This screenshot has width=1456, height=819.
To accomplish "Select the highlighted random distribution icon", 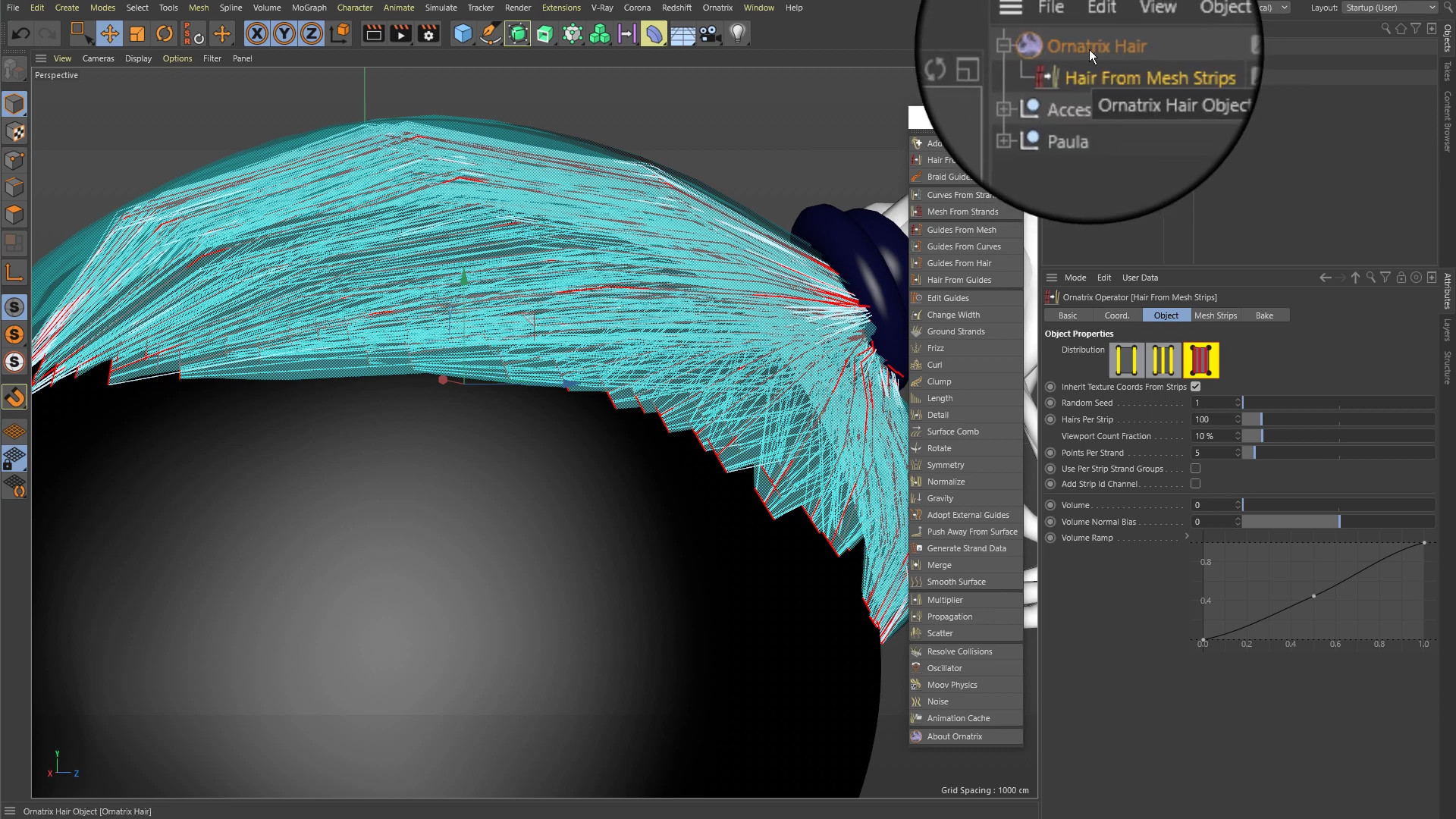I will click(x=1200, y=360).
